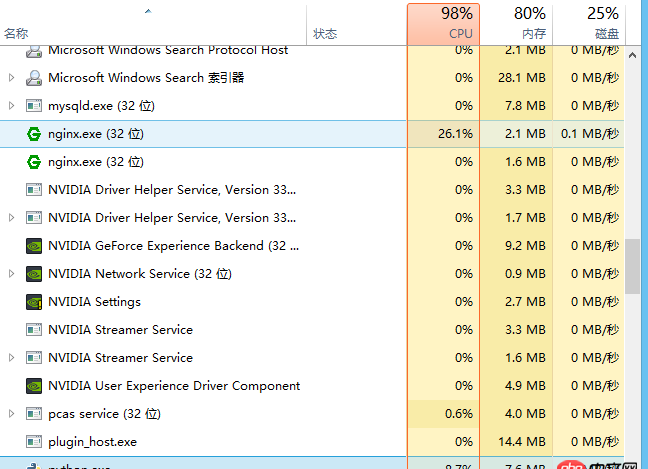The width and height of the screenshot is (648, 469).
Task: Expand the Microsoft Windows Search 索引器 process
Action: pos(11,77)
